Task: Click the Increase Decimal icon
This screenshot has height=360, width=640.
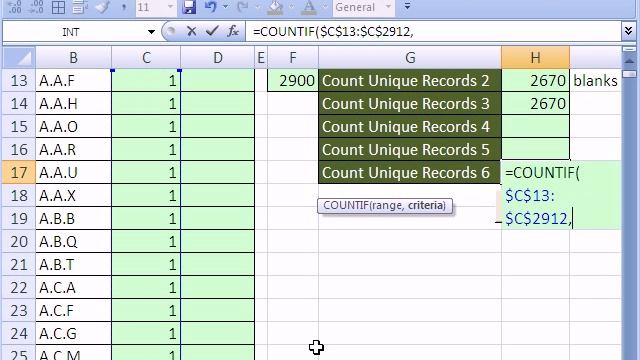Action: coord(15,7)
